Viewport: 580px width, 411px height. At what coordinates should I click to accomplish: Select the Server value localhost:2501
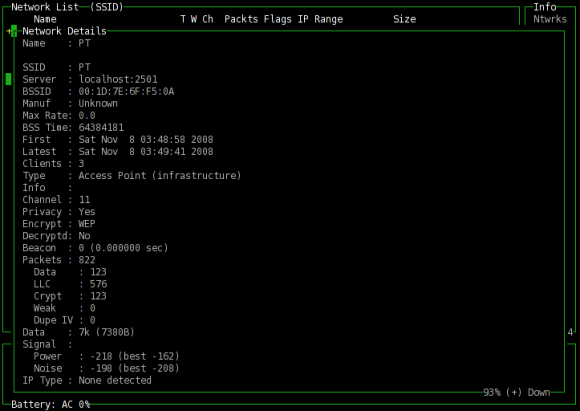pos(118,79)
